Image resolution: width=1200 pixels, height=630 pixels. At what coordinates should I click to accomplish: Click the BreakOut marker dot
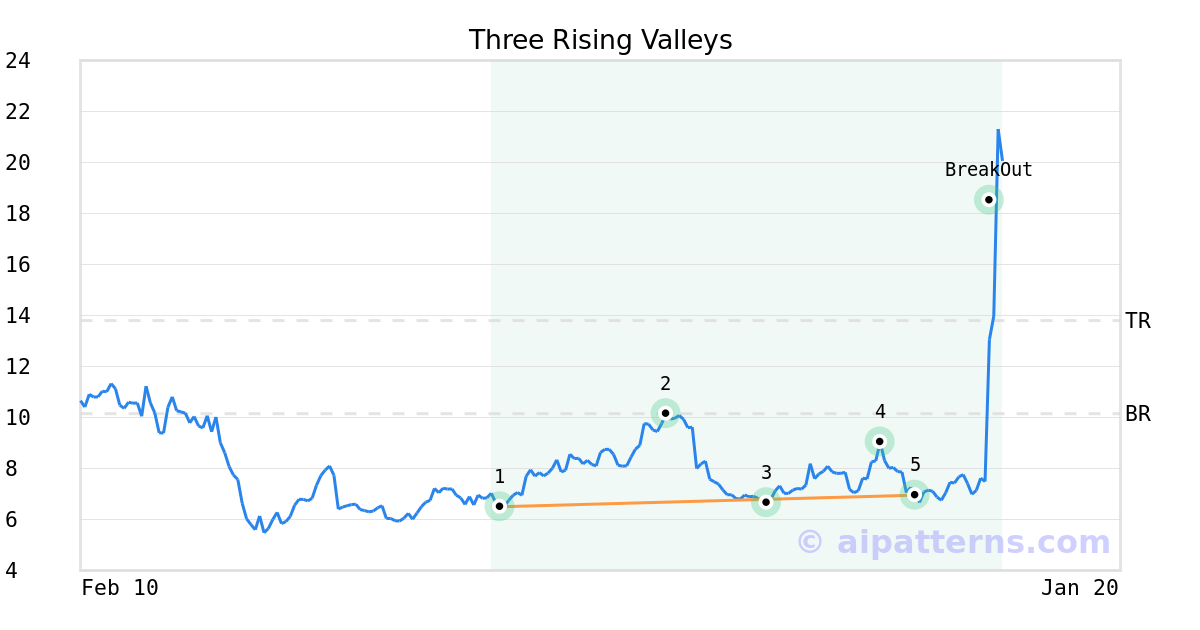coord(988,199)
